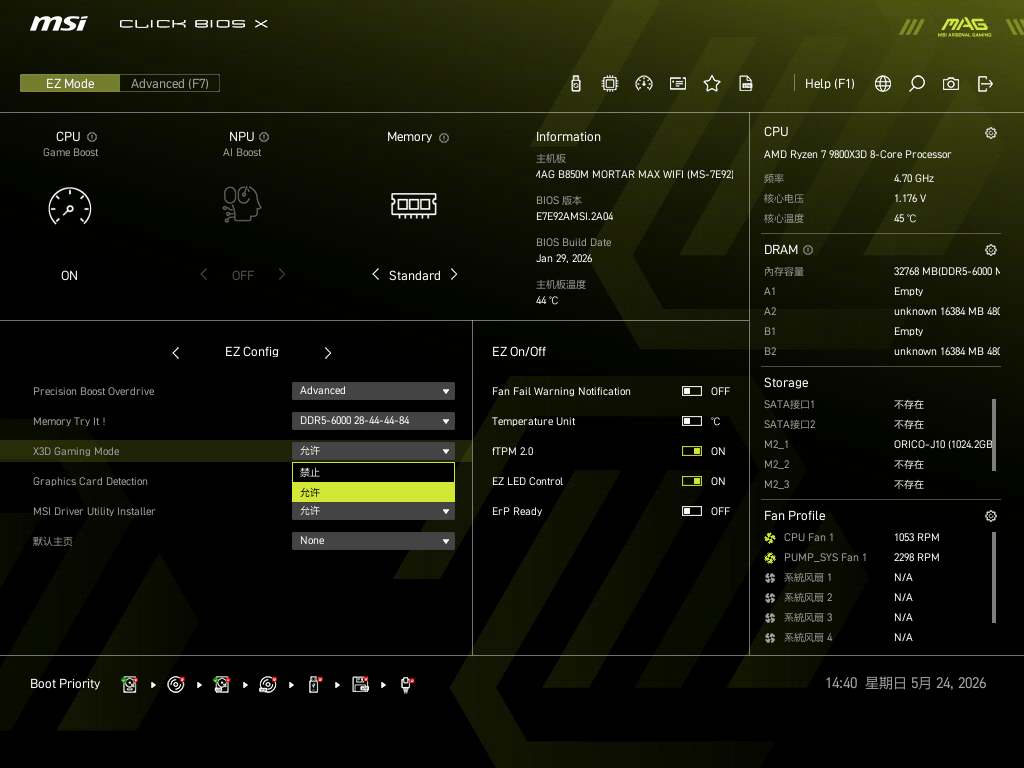Open the Precision Boost Overdrive dropdown
This screenshot has height=768, width=1024.
(373, 391)
